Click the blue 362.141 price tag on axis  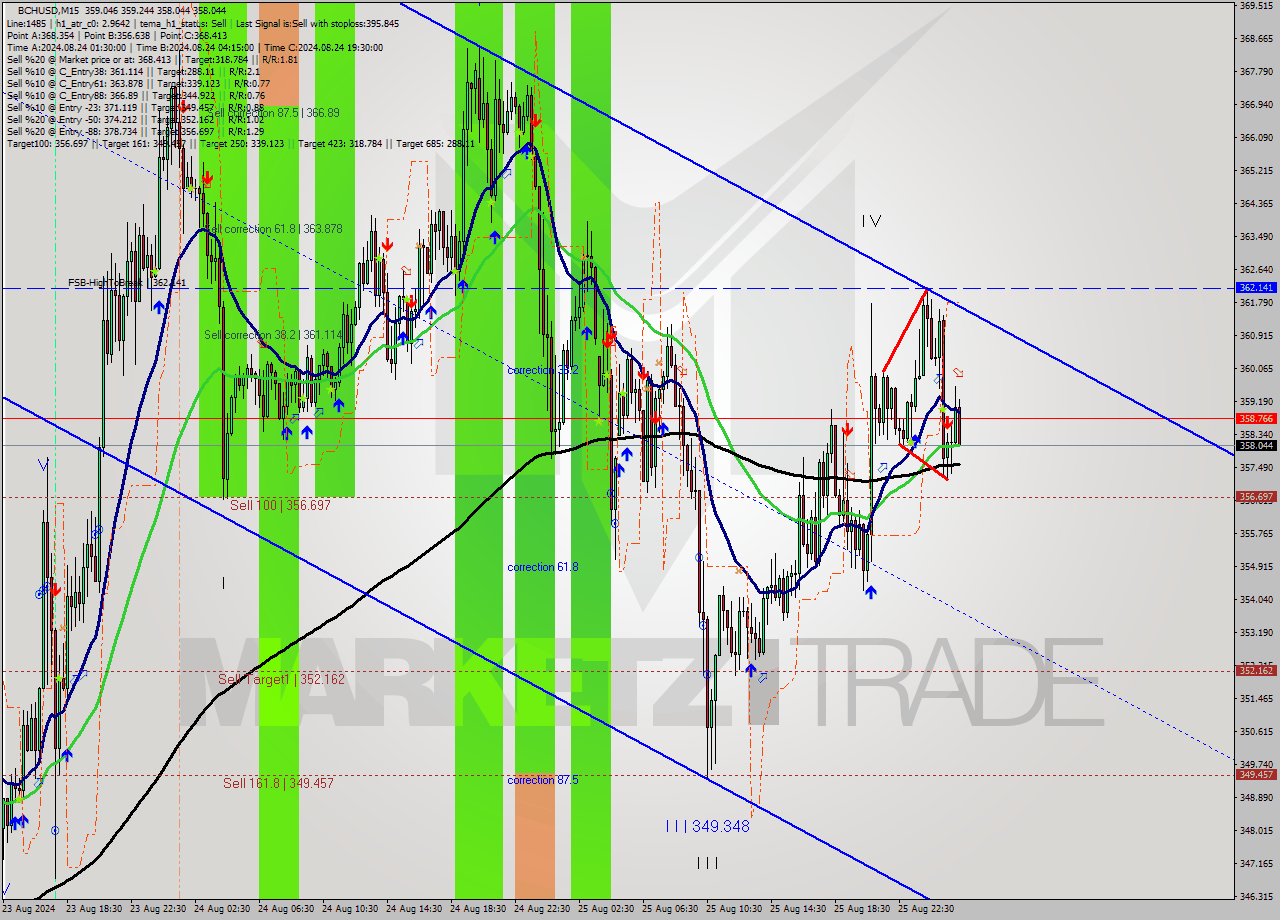1256,287
